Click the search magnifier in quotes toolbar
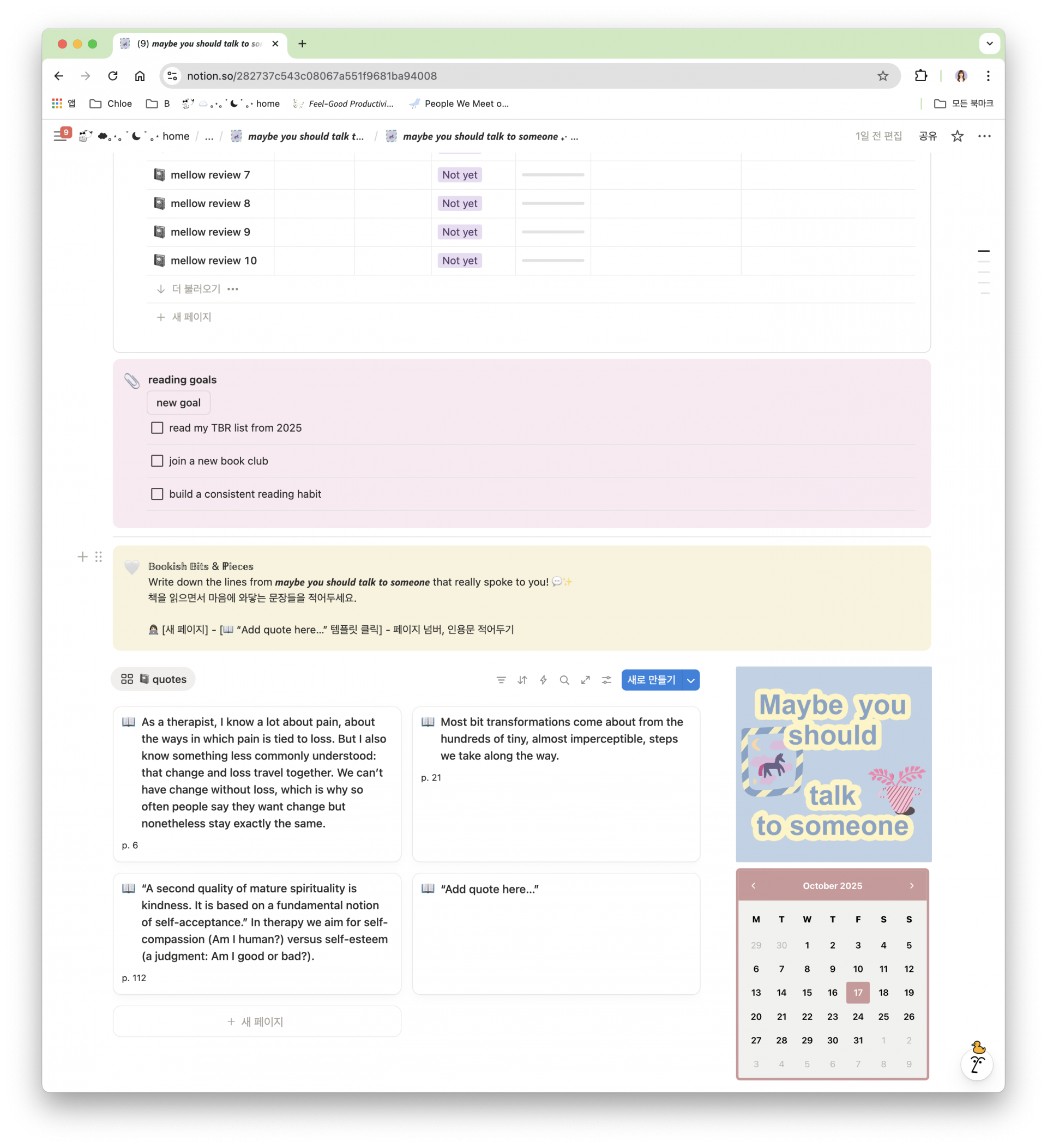The width and height of the screenshot is (1047, 1148). tap(564, 680)
